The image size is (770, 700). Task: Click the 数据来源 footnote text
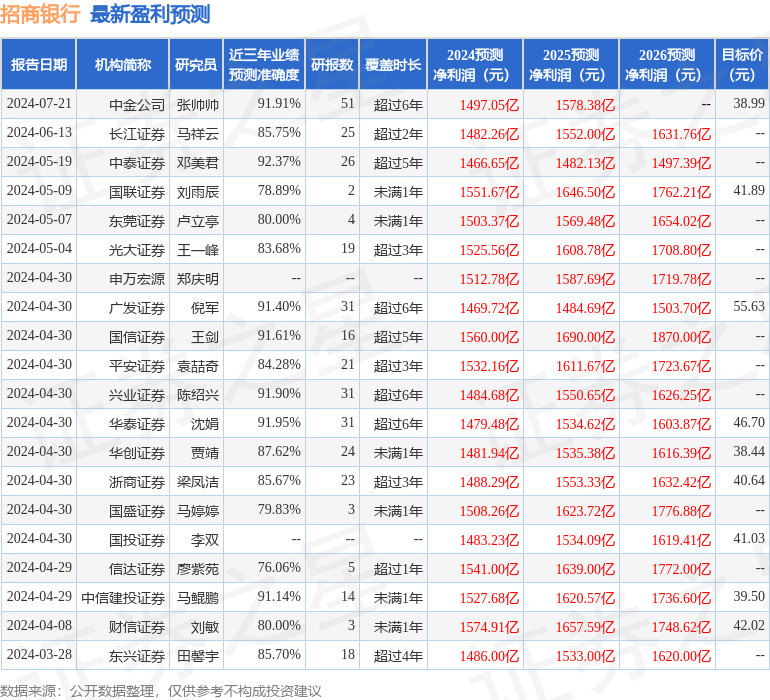click(161, 691)
